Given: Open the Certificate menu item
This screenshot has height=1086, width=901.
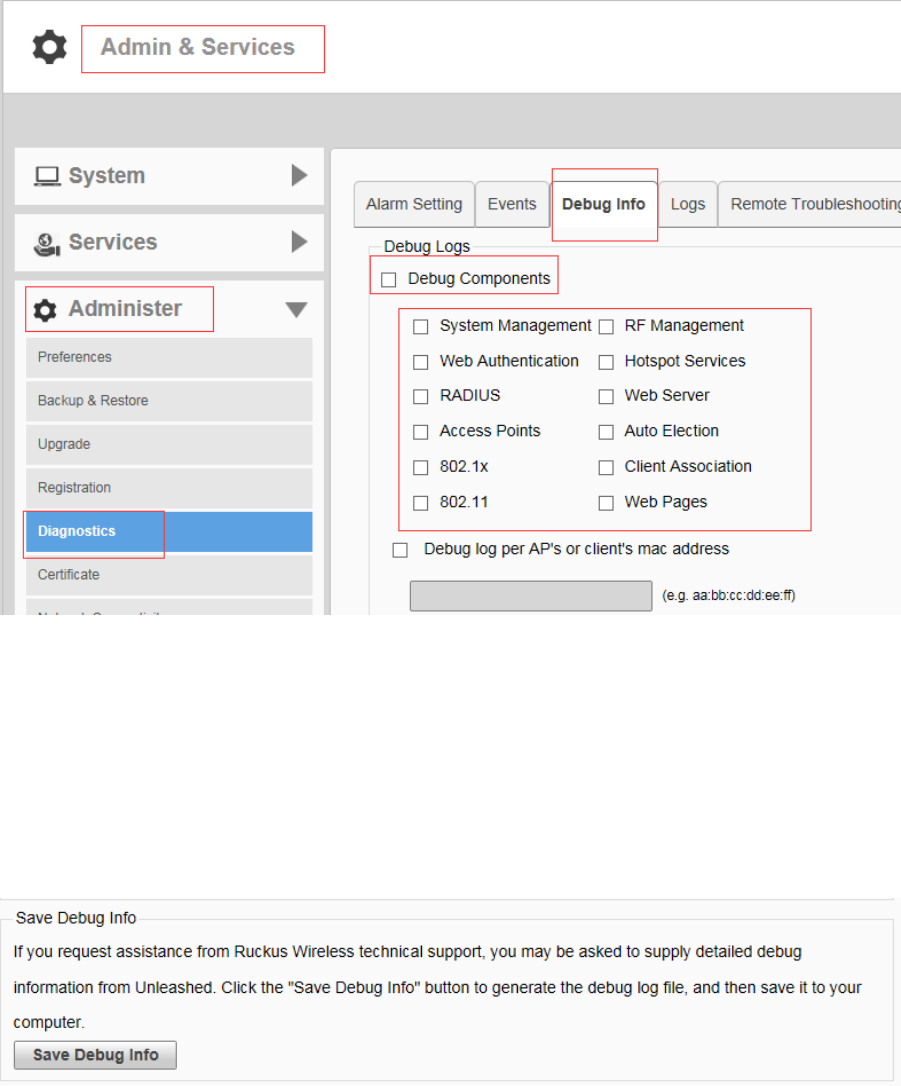Looking at the screenshot, I should tap(169, 575).
